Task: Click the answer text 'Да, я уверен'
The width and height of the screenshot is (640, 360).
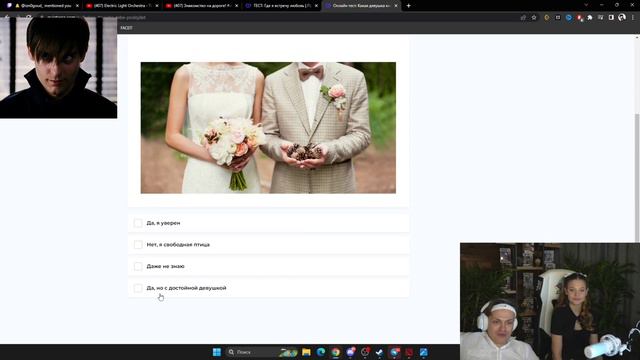Action: point(163,223)
